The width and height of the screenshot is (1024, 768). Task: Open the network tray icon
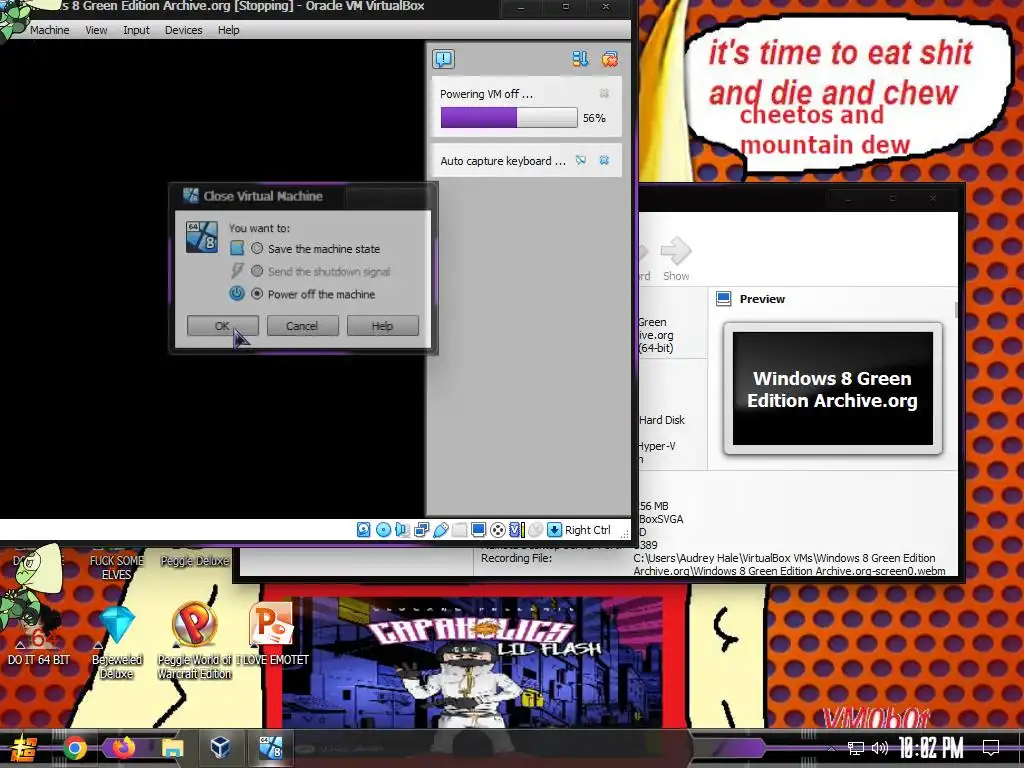pyautogui.click(x=856, y=748)
